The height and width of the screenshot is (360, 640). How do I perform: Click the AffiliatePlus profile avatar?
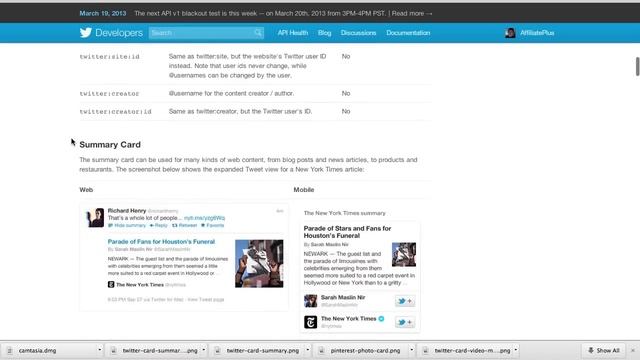tap(510, 33)
